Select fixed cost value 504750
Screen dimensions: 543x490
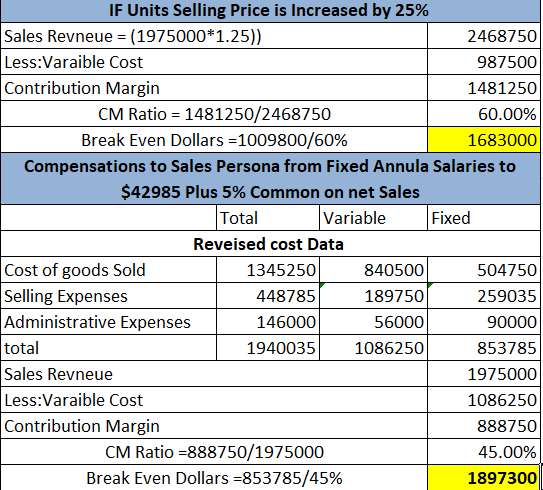(x=484, y=270)
